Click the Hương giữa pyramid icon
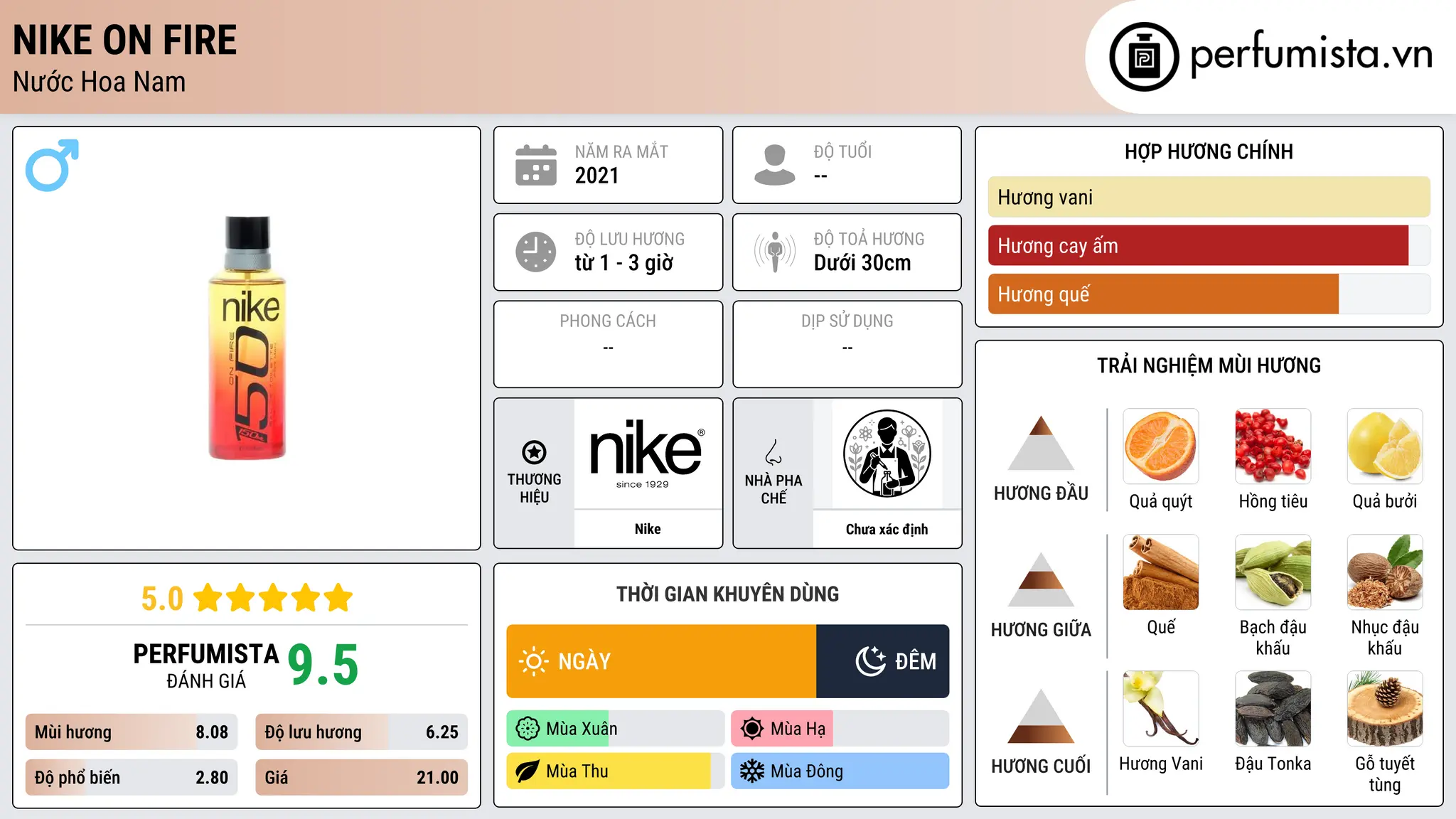This screenshot has height=819, width=1456. (x=1041, y=579)
